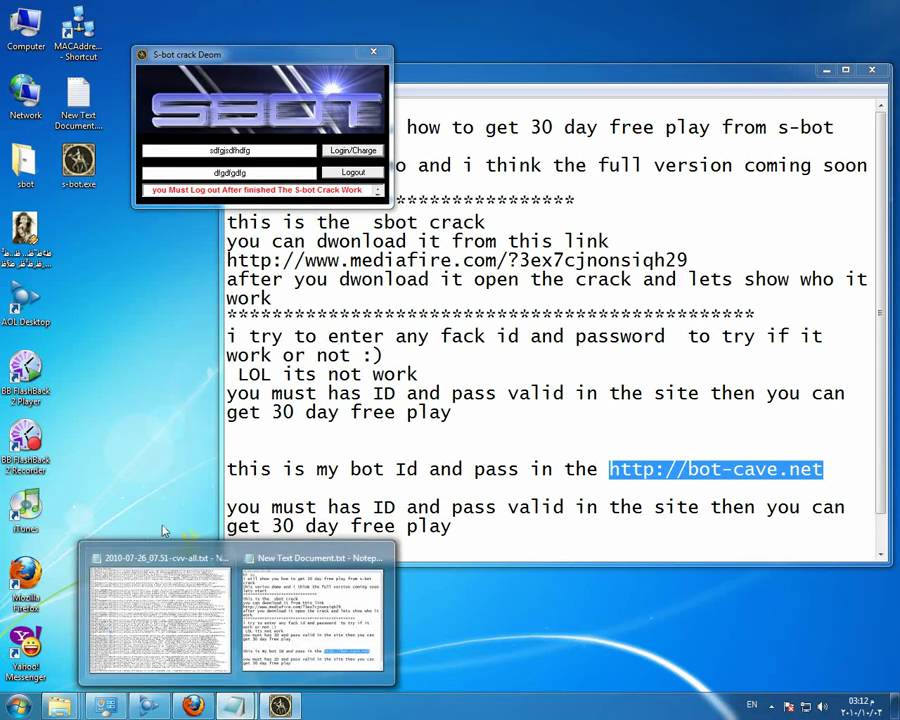
Task: Show hidden system tray icons
Action: [x=771, y=707]
